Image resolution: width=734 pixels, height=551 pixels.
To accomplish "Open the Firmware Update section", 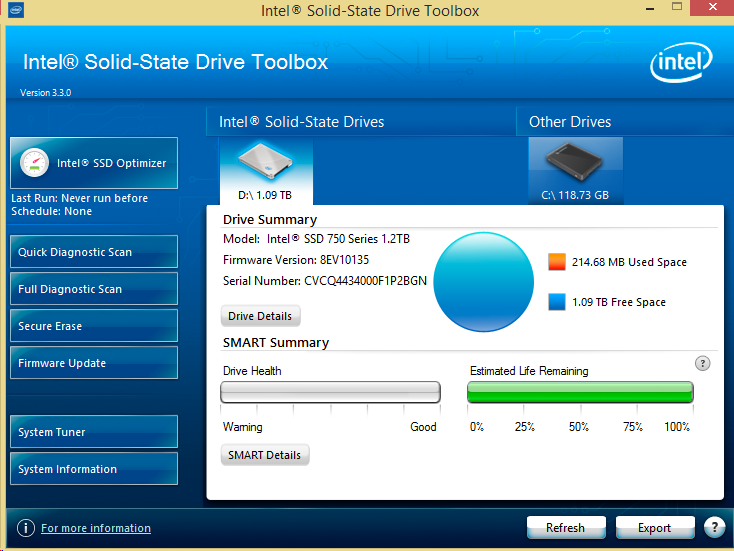I will click(x=93, y=363).
